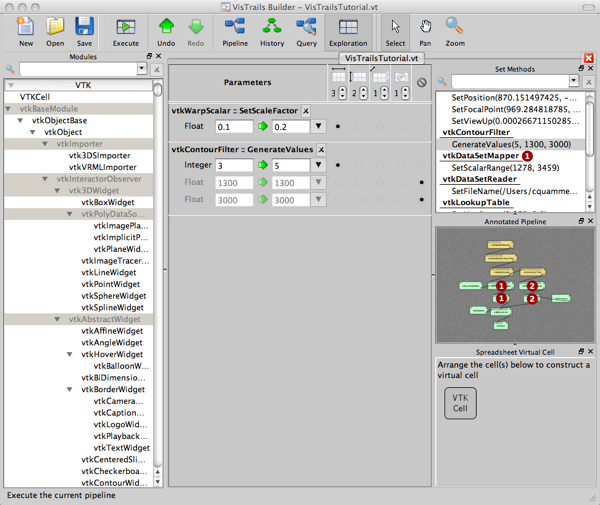Select VTKCell in module list
Image resolution: width=600 pixels, height=505 pixels.
point(35,97)
